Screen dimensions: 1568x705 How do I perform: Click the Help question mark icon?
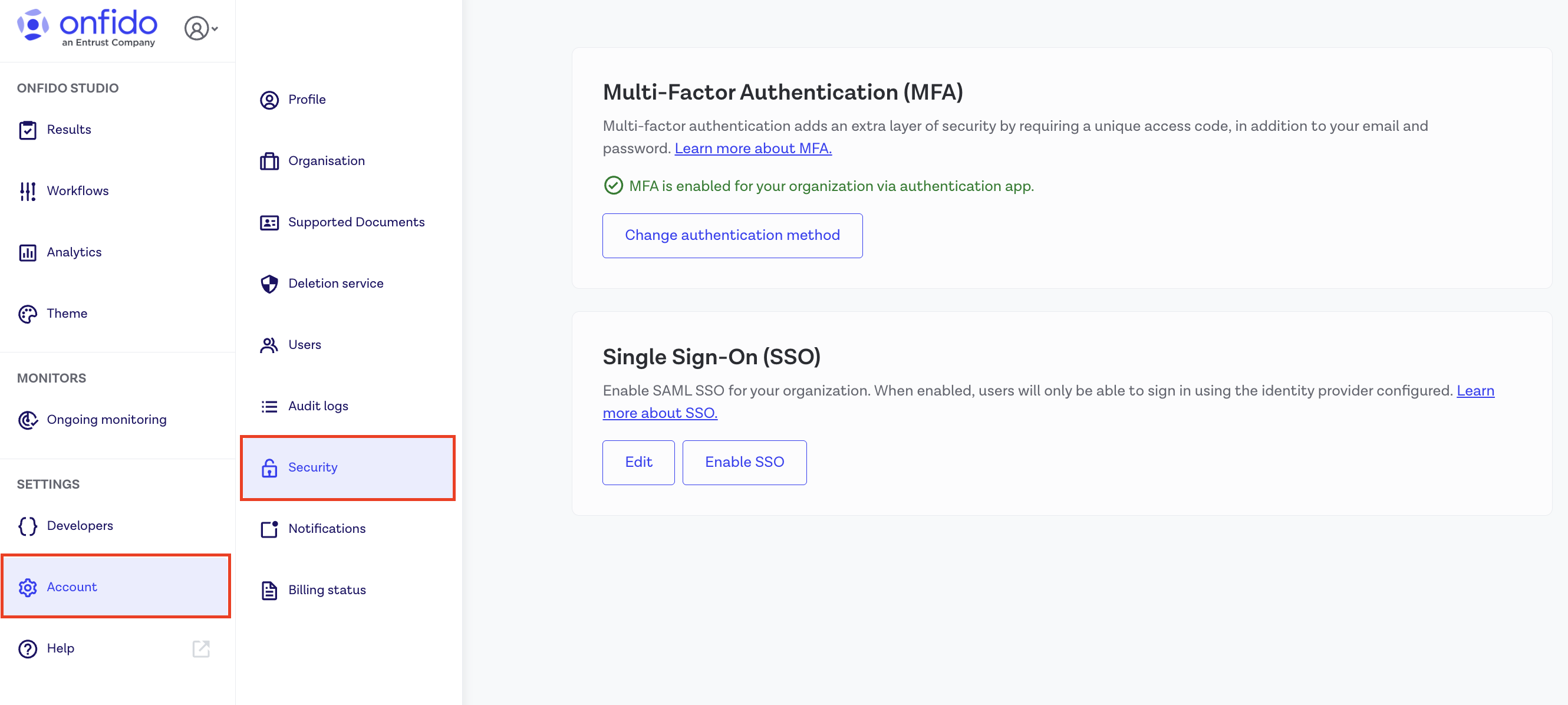point(27,648)
